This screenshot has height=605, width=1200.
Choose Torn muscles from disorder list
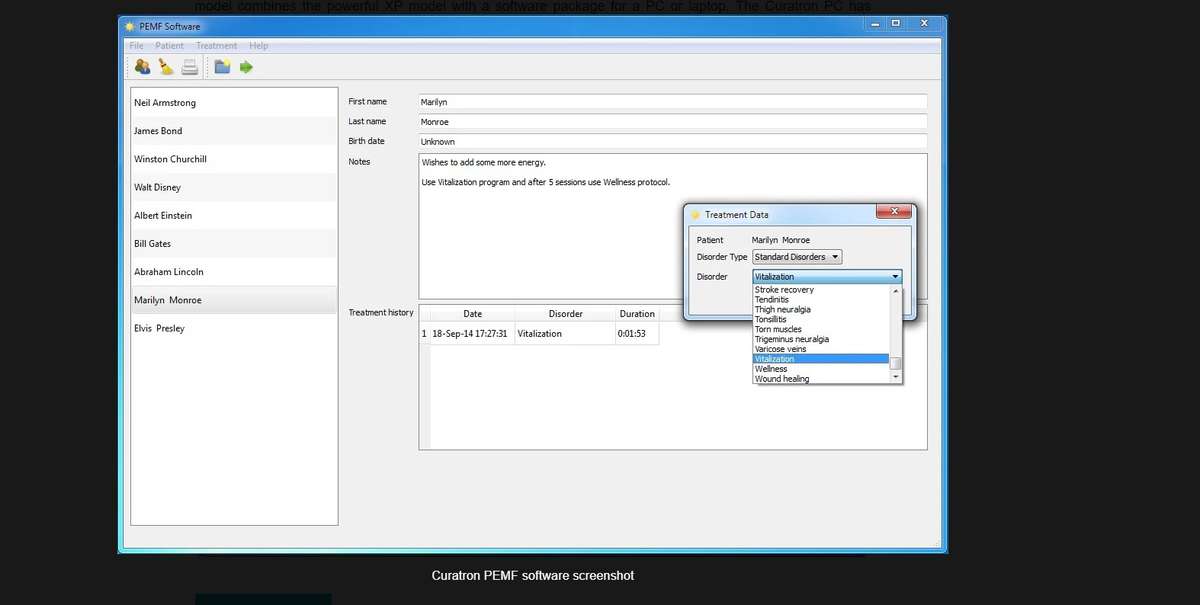point(820,329)
